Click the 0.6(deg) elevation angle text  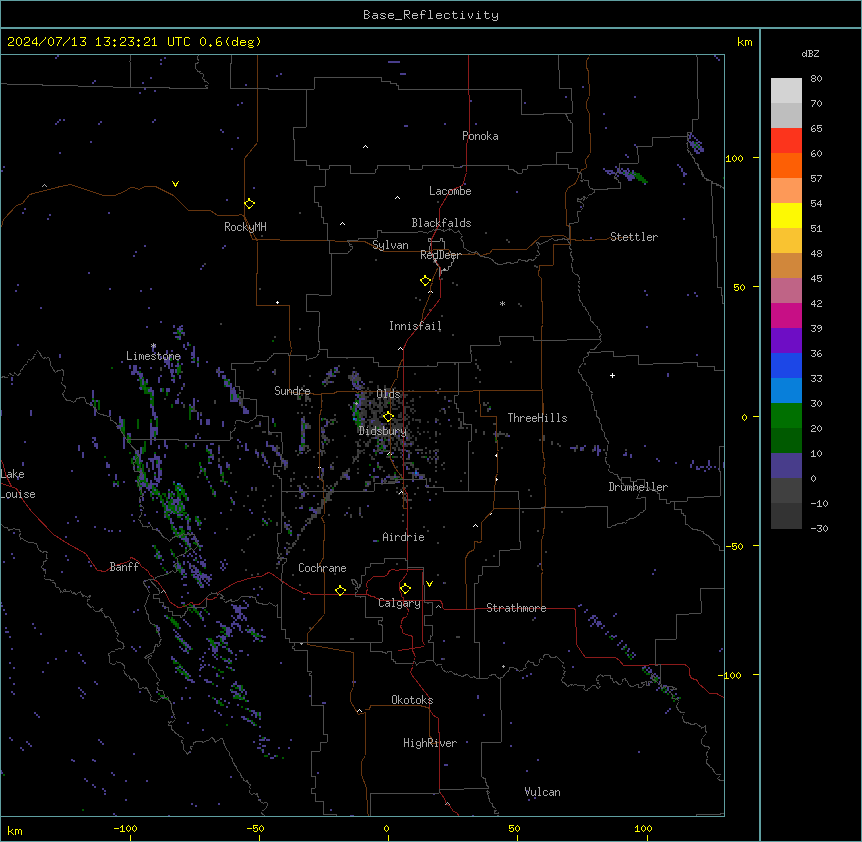point(230,42)
